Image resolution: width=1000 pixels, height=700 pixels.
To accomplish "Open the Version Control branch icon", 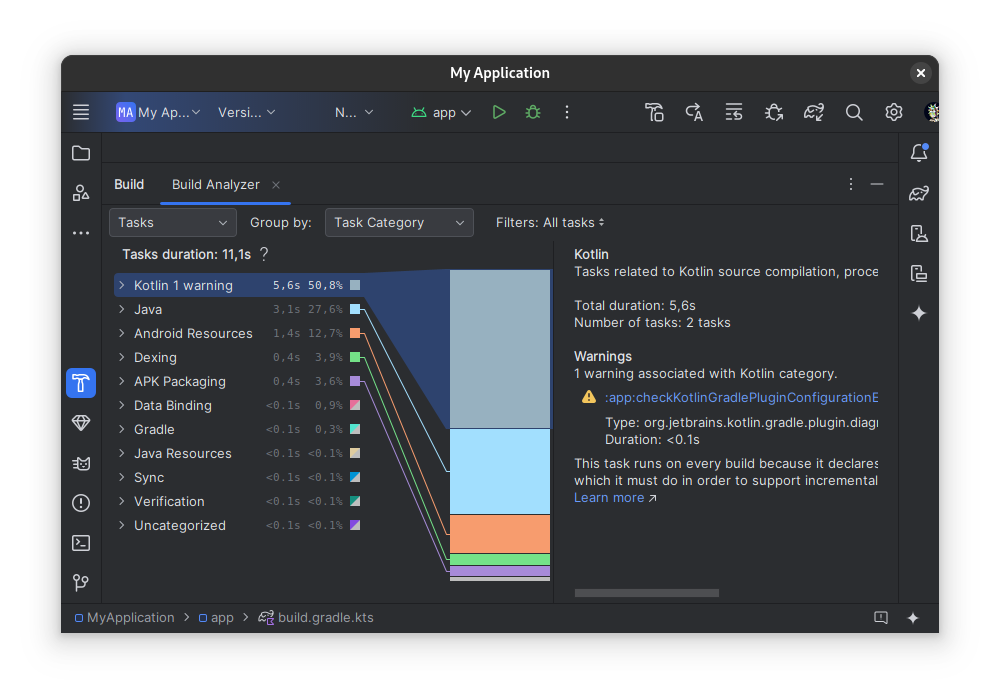I will [81, 583].
